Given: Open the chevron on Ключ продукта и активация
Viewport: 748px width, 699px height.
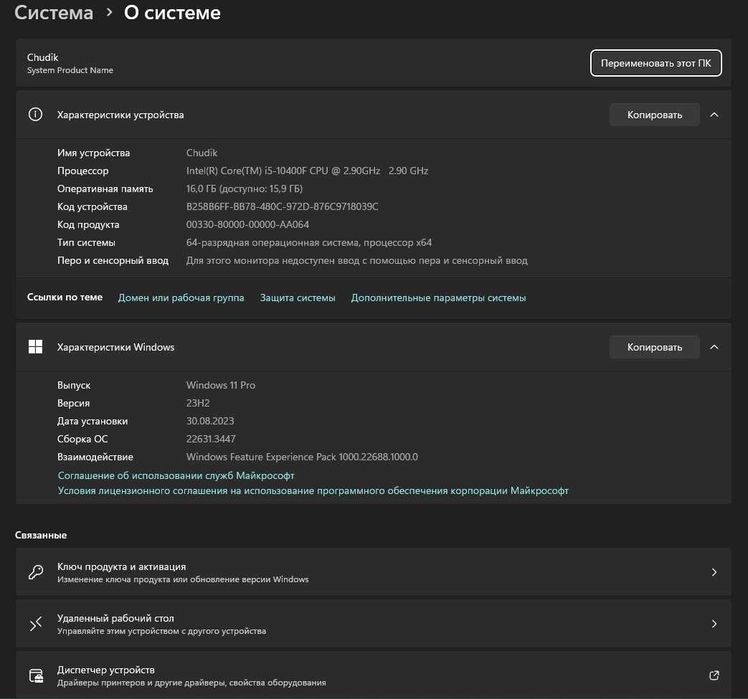Looking at the screenshot, I should tap(714, 572).
